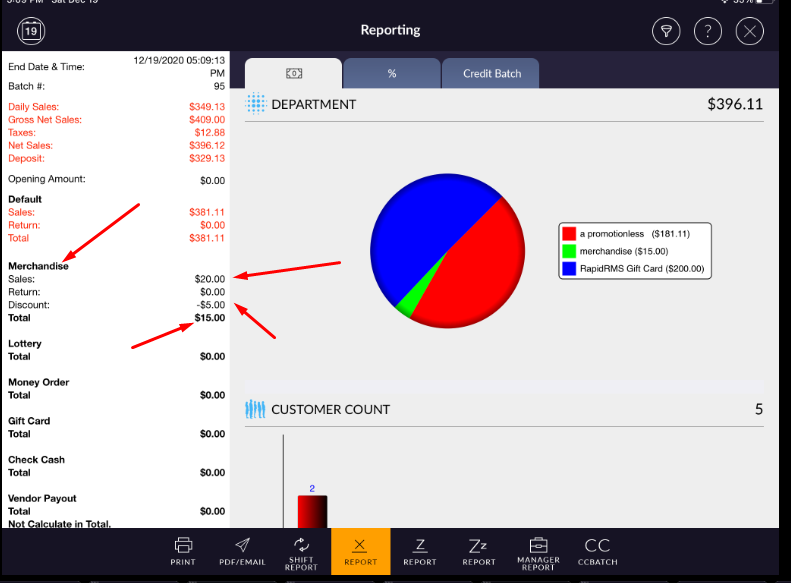Close the Reporting screen

click(x=749, y=31)
